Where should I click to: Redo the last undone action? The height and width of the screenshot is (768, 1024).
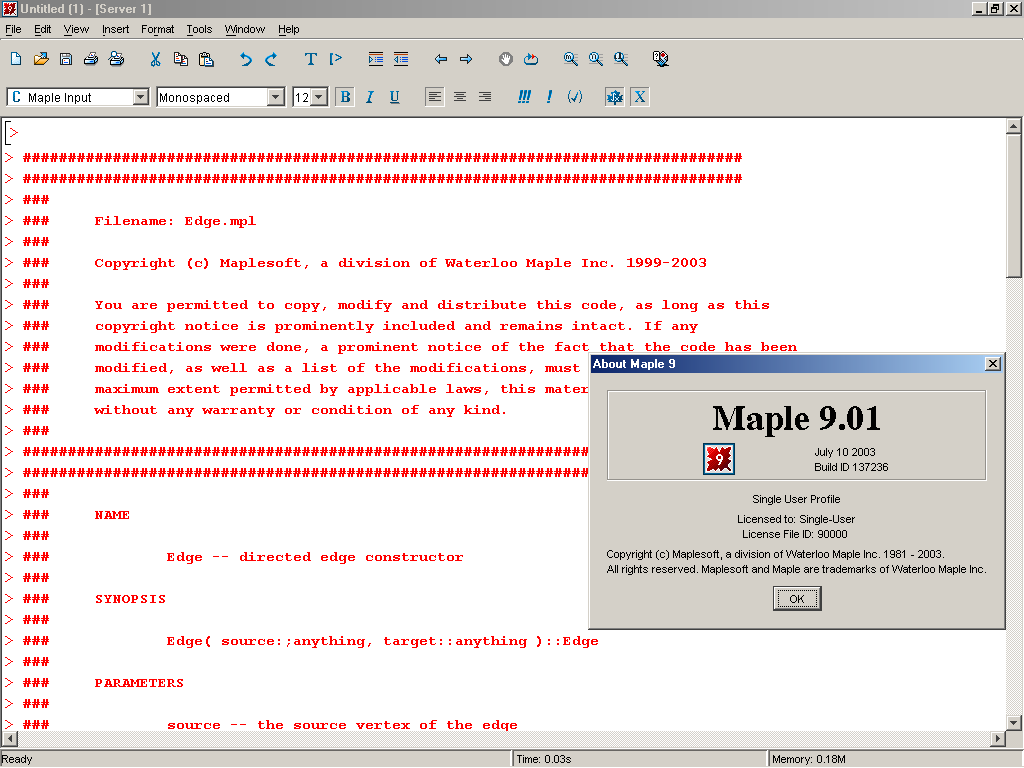point(270,59)
